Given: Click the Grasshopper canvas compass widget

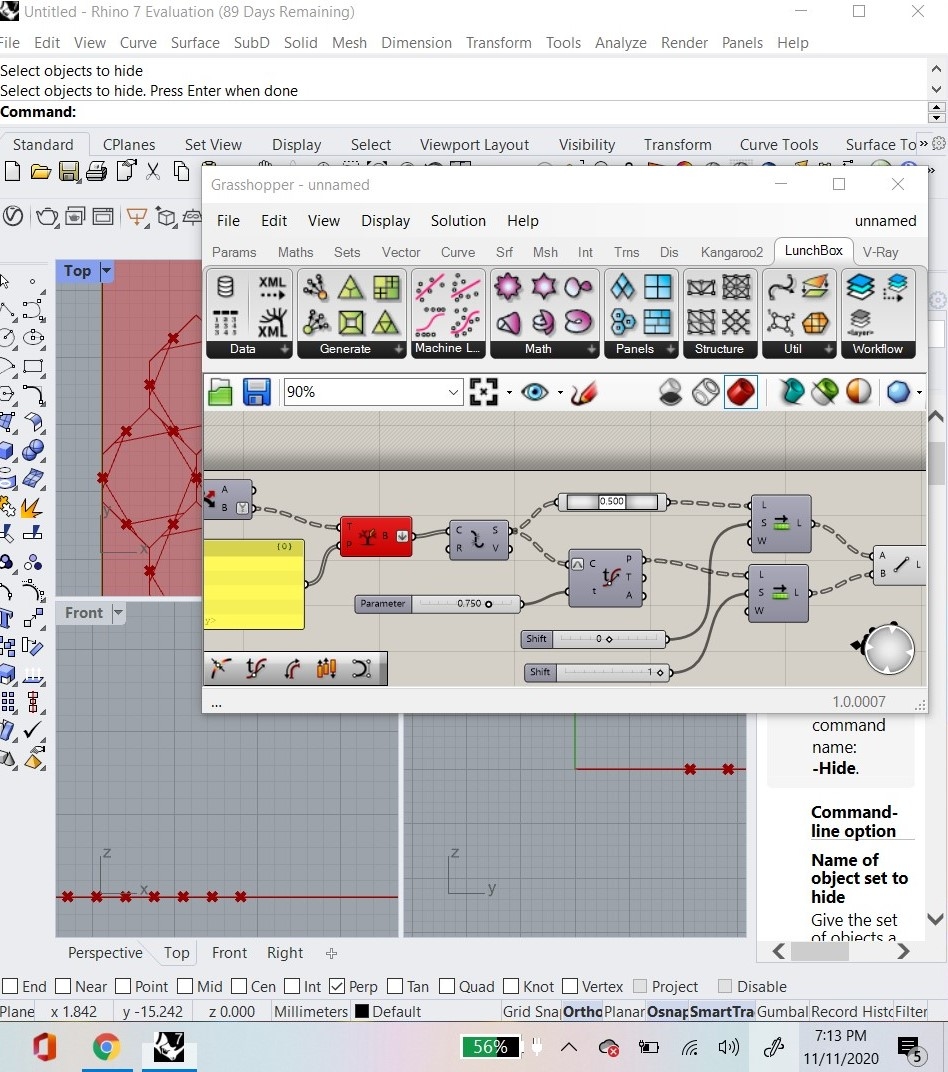Looking at the screenshot, I should (x=887, y=648).
